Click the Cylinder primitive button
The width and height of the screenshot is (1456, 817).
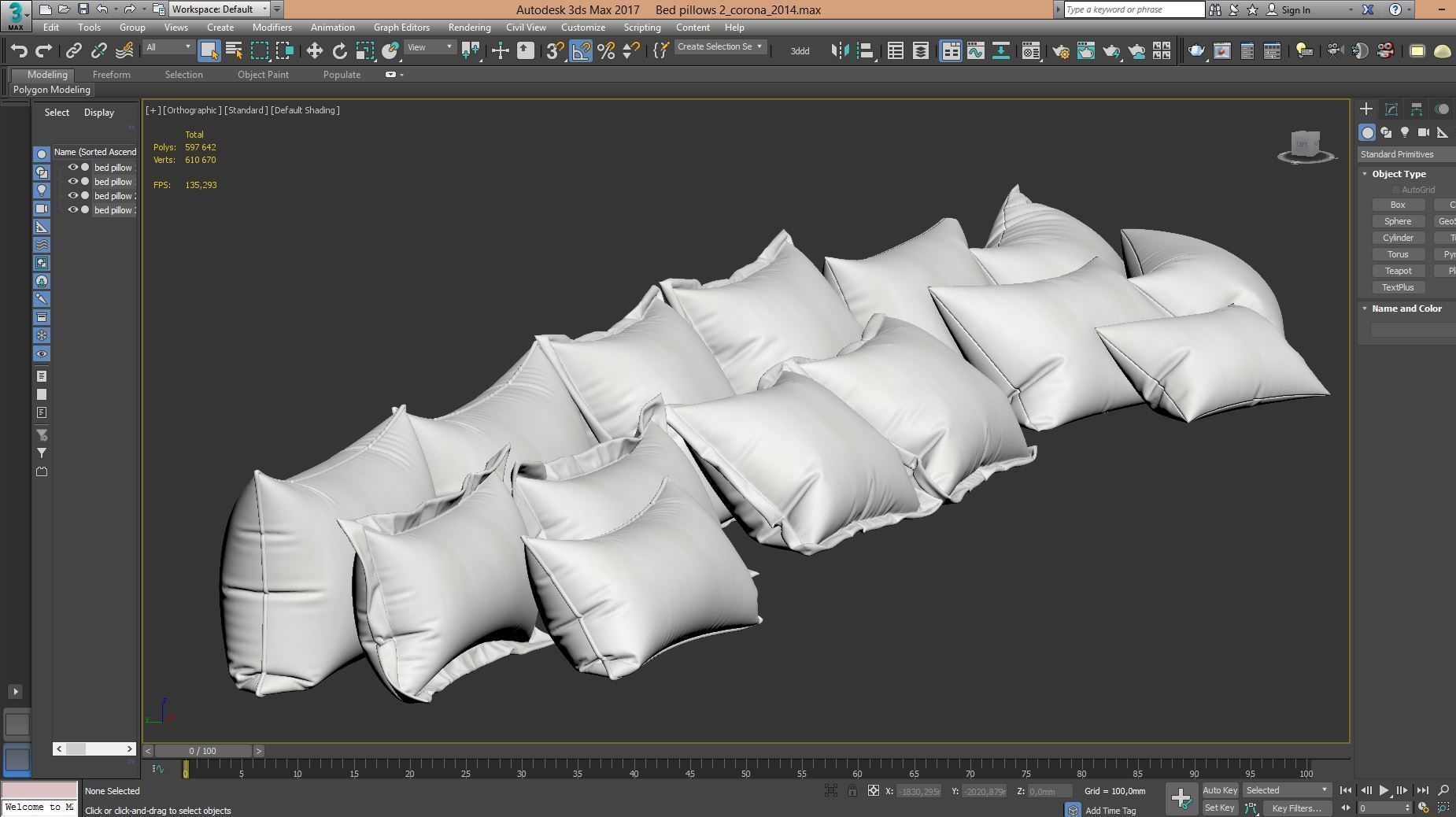pyautogui.click(x=1398, y=238)
